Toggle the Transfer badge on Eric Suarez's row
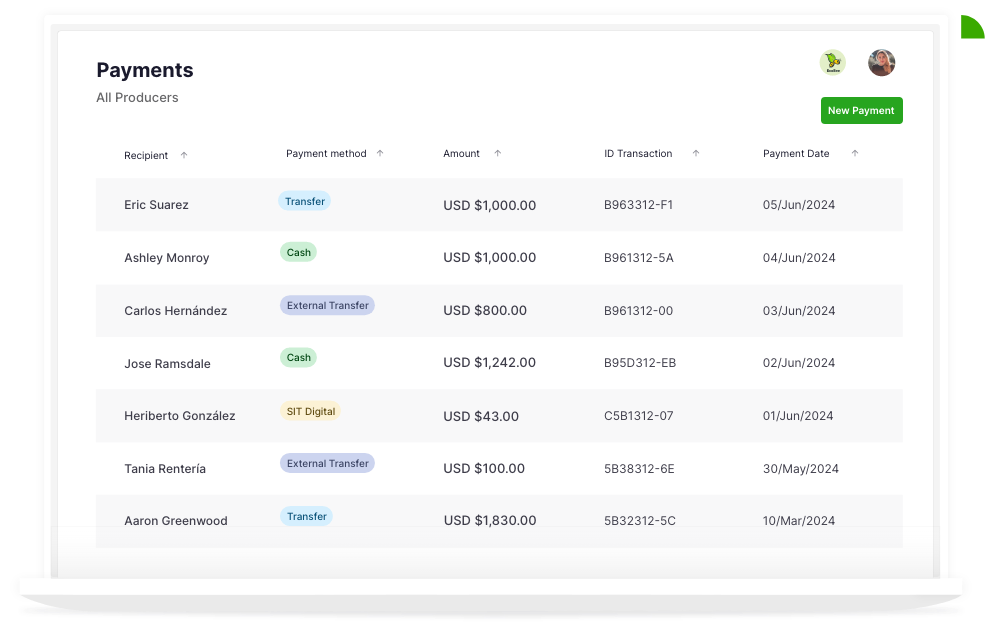 pyautogui.click(x=304, y=200)
